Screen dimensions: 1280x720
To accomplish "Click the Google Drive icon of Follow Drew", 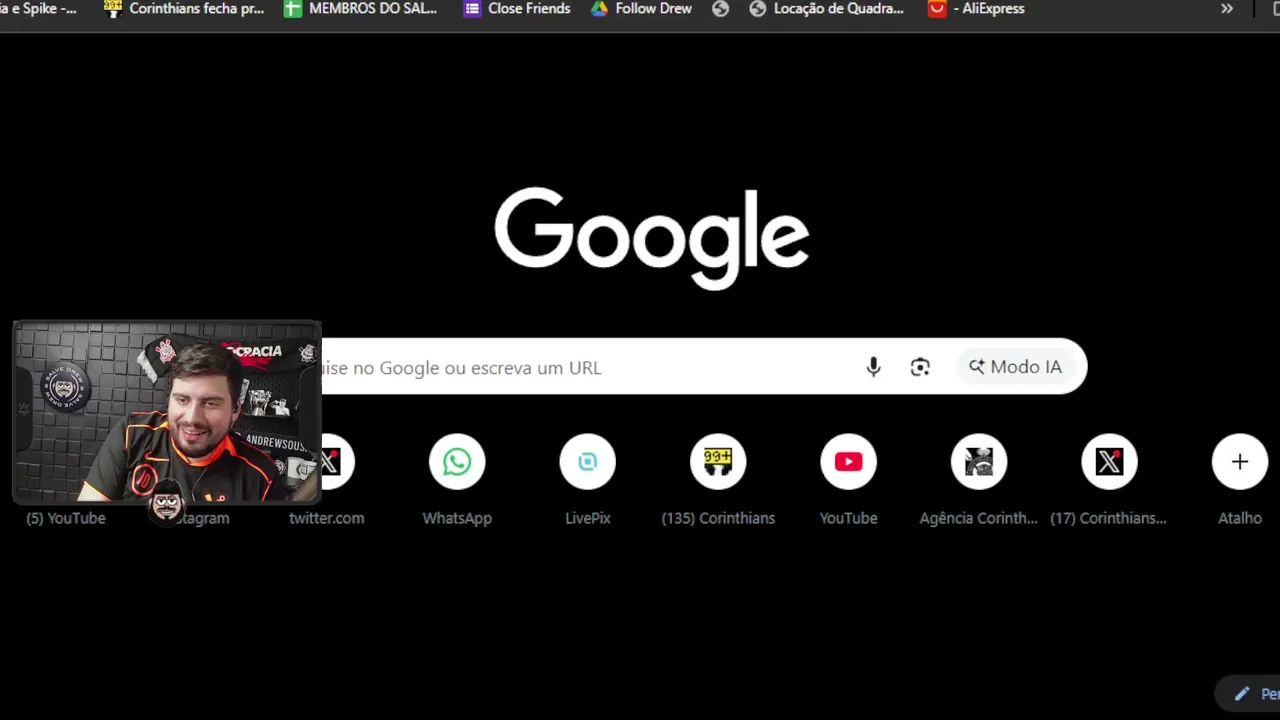I will coord(599,8).
